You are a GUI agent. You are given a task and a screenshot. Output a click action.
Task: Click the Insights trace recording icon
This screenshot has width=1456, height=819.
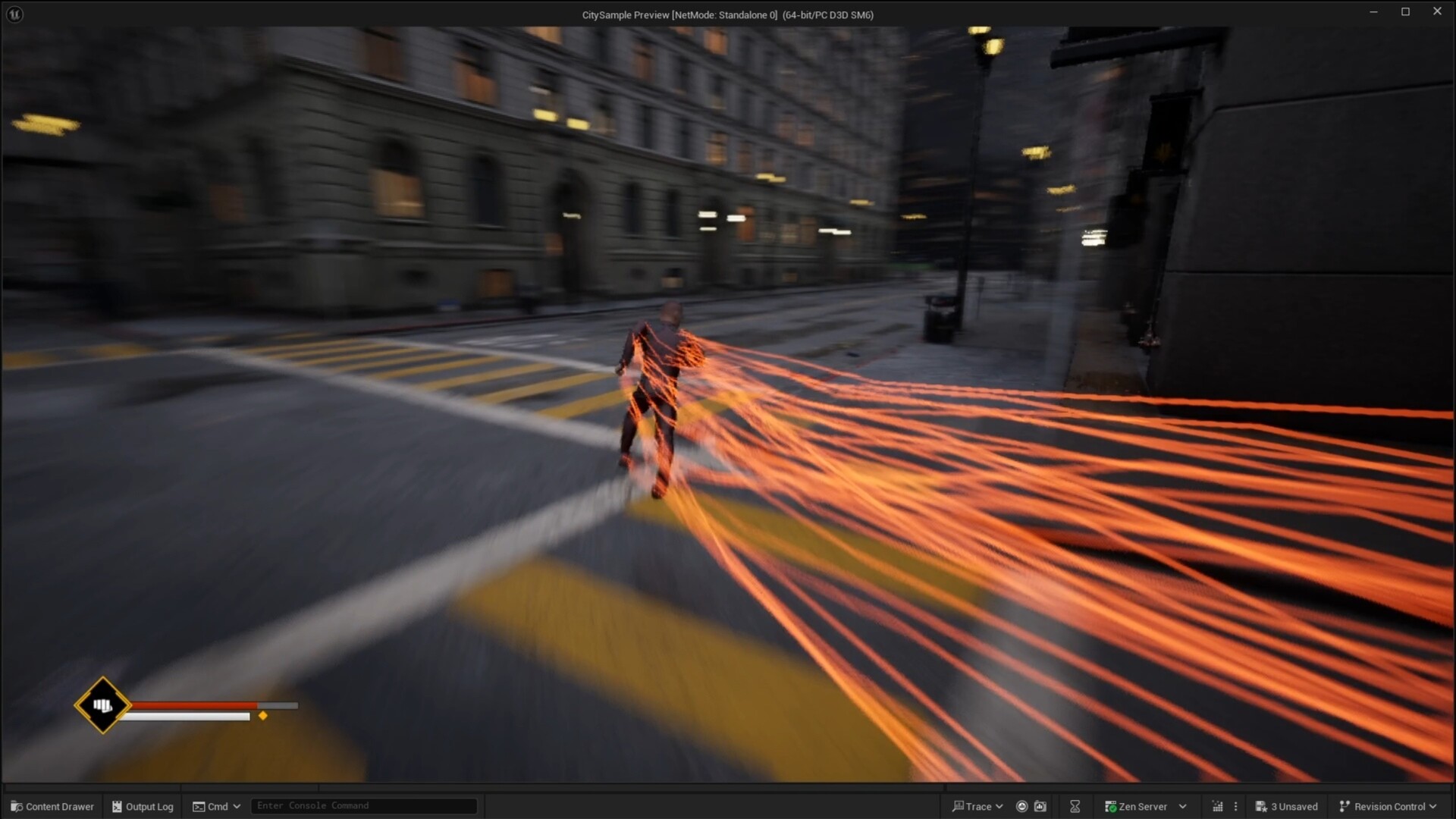coord(1021,806)
